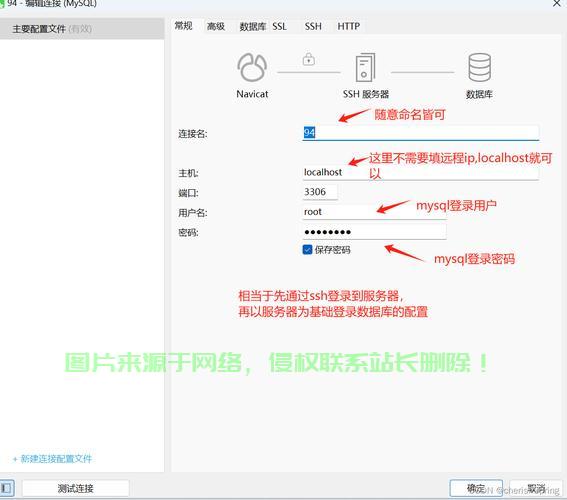The height and width of the screenshot is (500, 567).
Task: Open the 数据库 tab
Action: 252,26
